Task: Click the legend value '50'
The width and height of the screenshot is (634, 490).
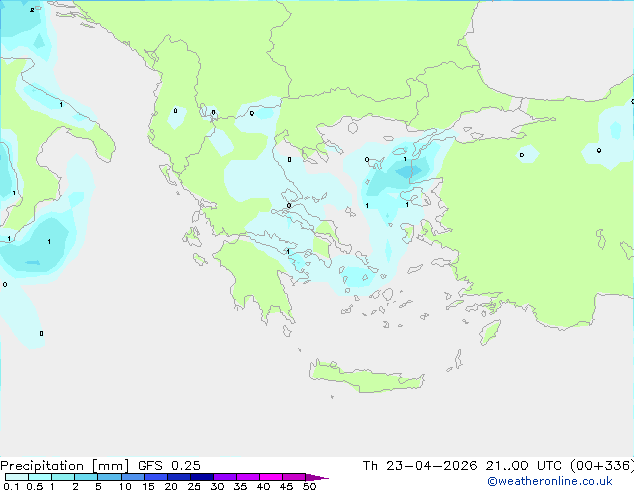Action: 309,486
